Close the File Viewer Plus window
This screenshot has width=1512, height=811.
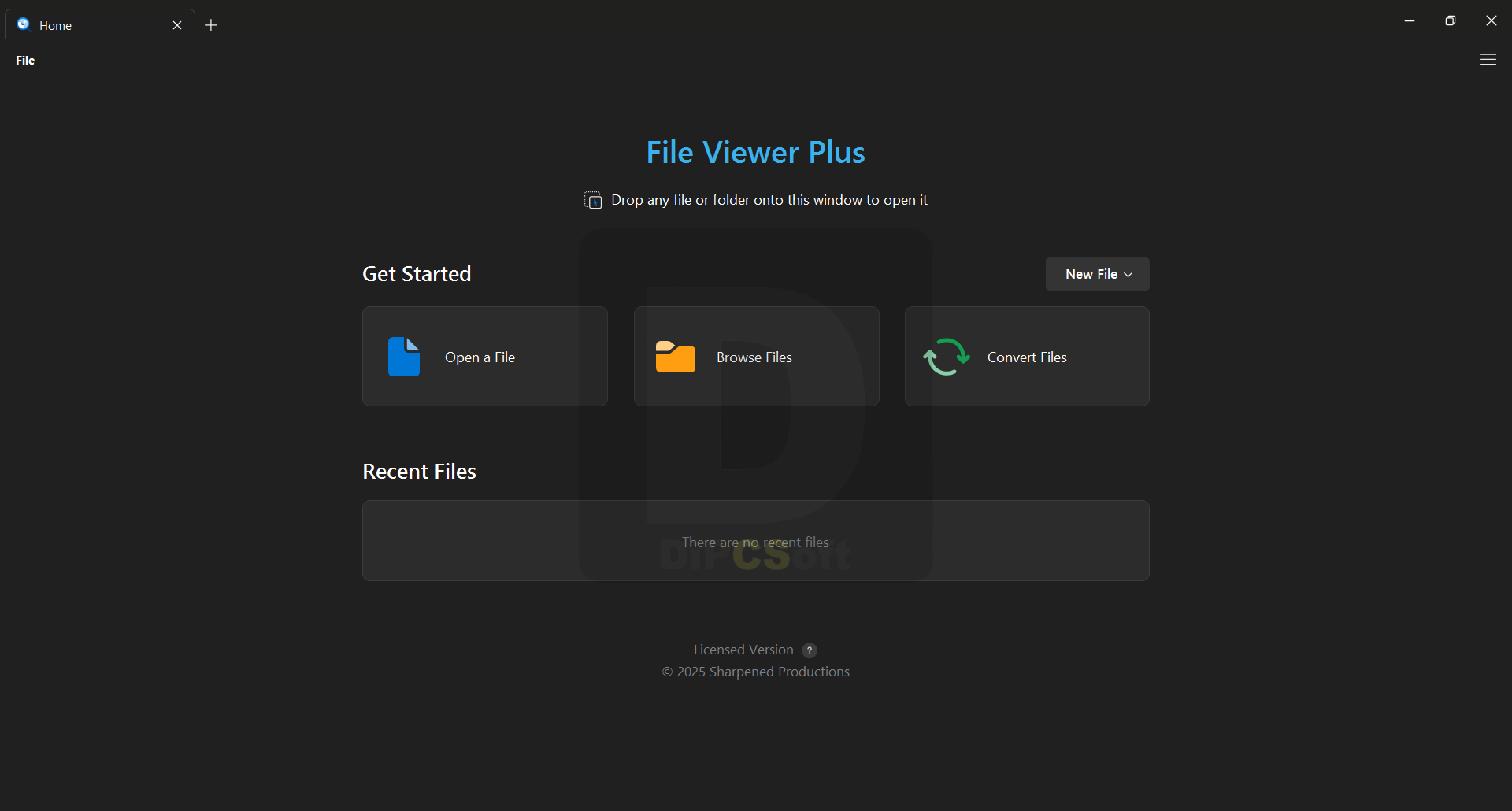(1492, 20)
